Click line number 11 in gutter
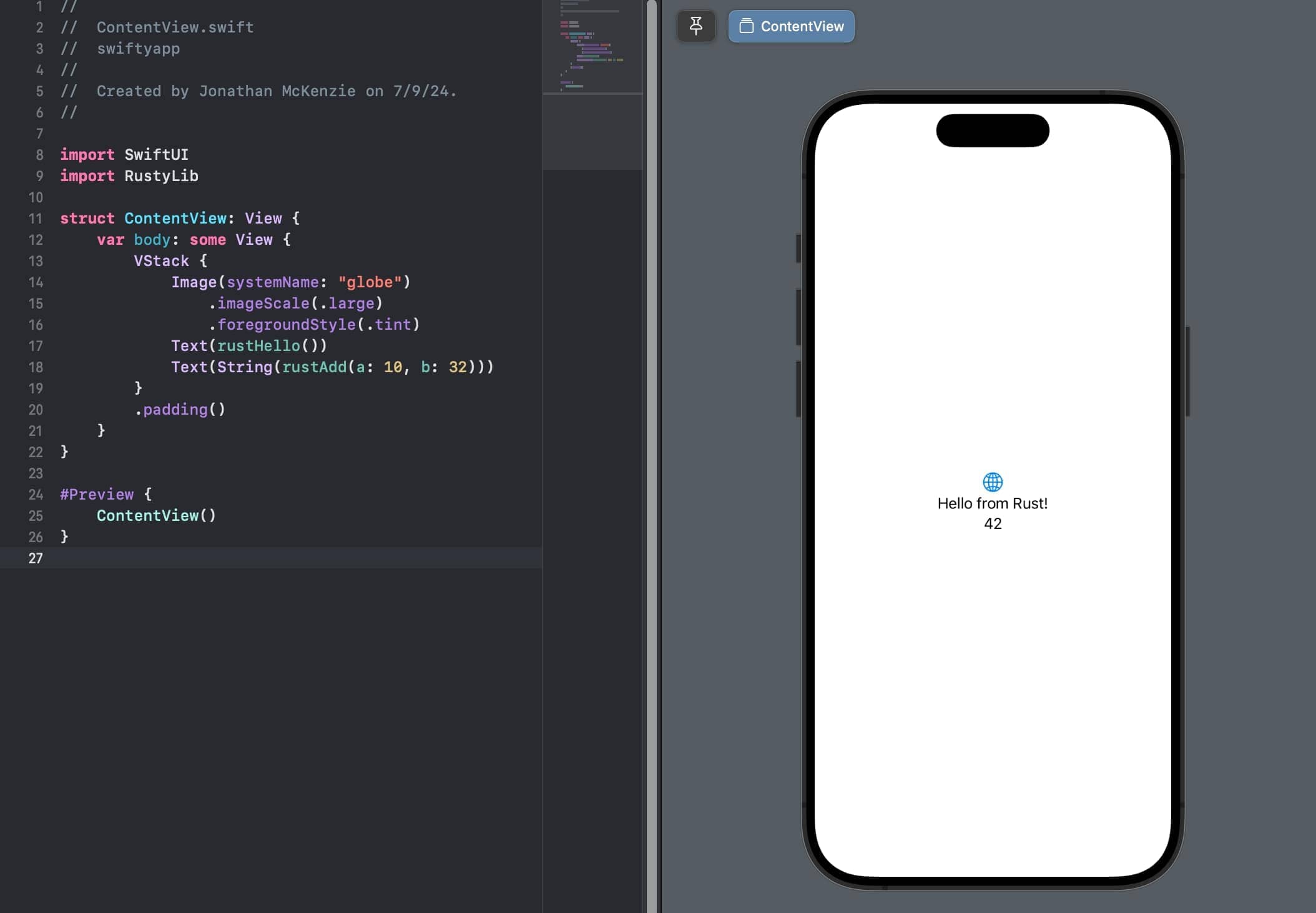The image size is (1316, 913). (36, 219)
